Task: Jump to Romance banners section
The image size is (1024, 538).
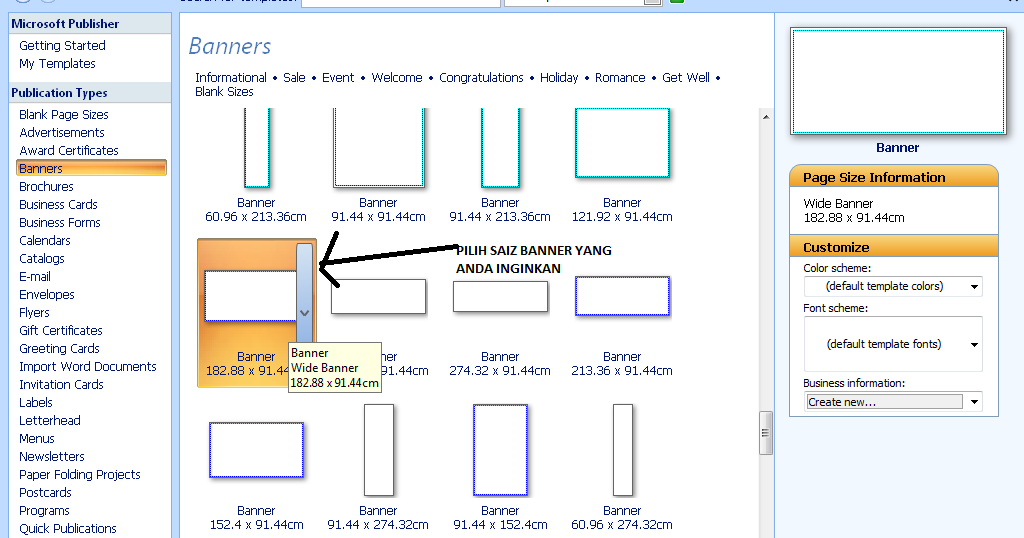Action: 620,78
